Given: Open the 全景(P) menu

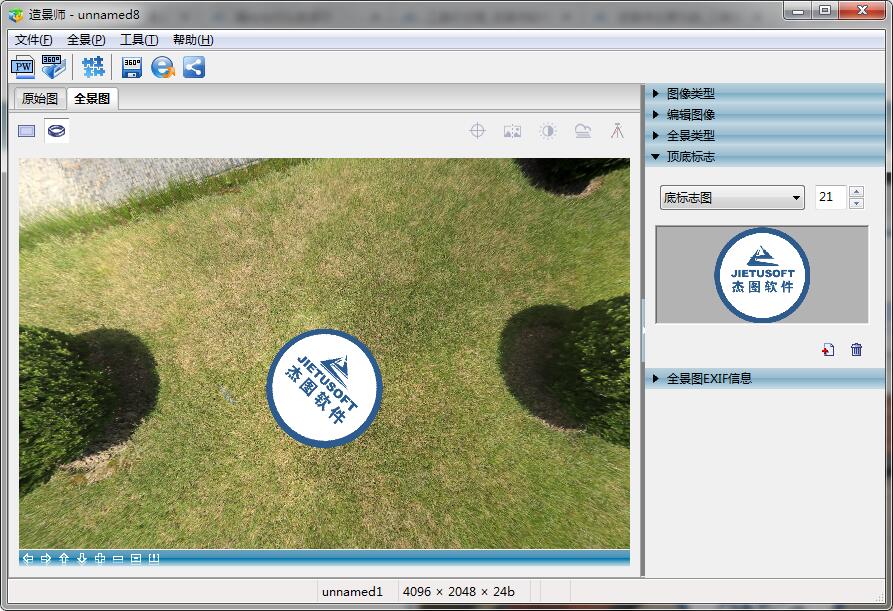Looking at the screenshot, I should [86, 40].
